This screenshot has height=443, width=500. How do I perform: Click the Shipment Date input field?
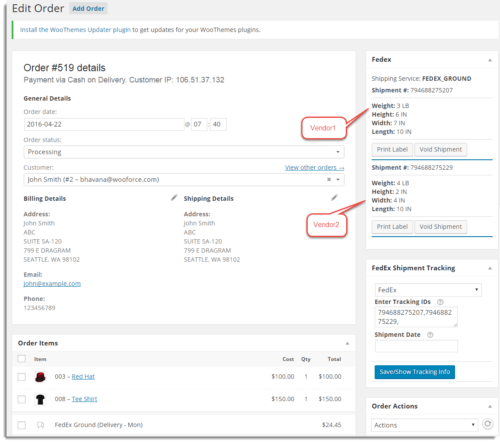click(416, 346)
